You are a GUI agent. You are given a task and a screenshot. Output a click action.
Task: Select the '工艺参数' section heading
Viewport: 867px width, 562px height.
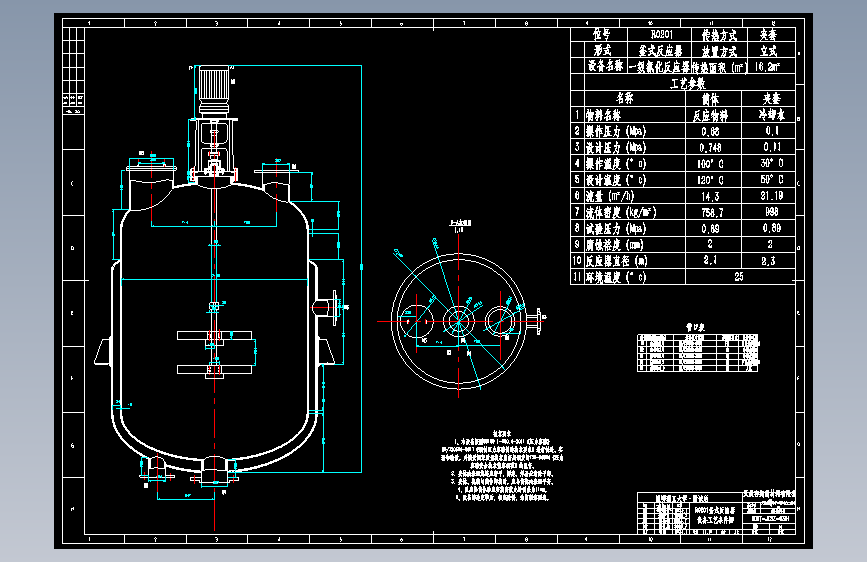tap(688, 84)
